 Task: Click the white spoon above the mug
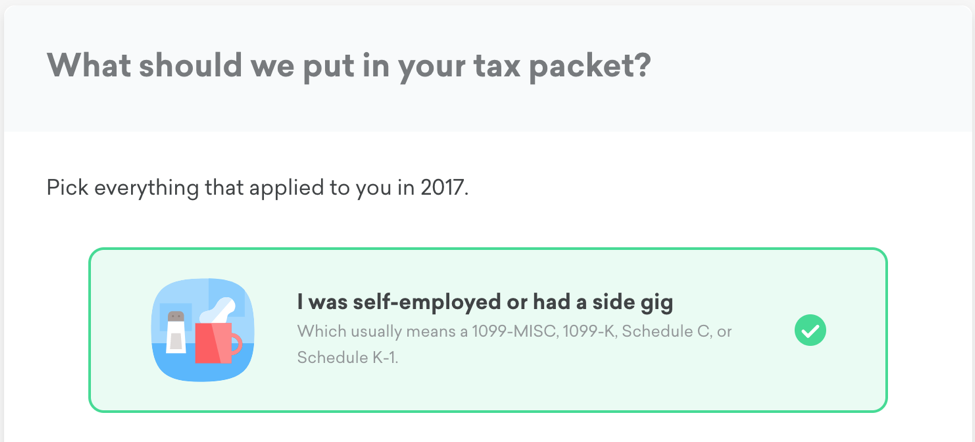click(x=219, y=311)
